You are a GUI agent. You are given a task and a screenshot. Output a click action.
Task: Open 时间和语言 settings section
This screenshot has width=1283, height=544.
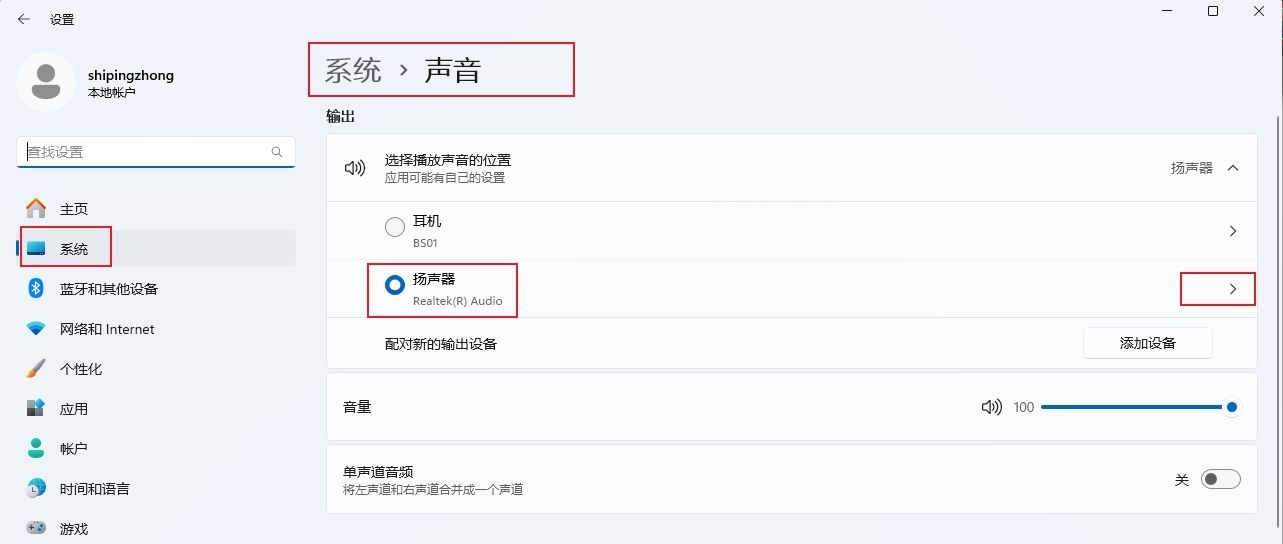94,489
